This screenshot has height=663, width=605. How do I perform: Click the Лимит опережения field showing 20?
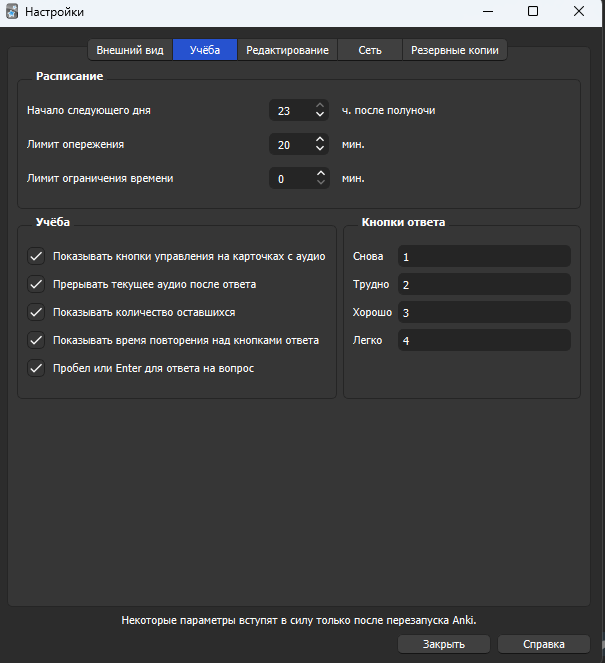(x=299, y=145)
